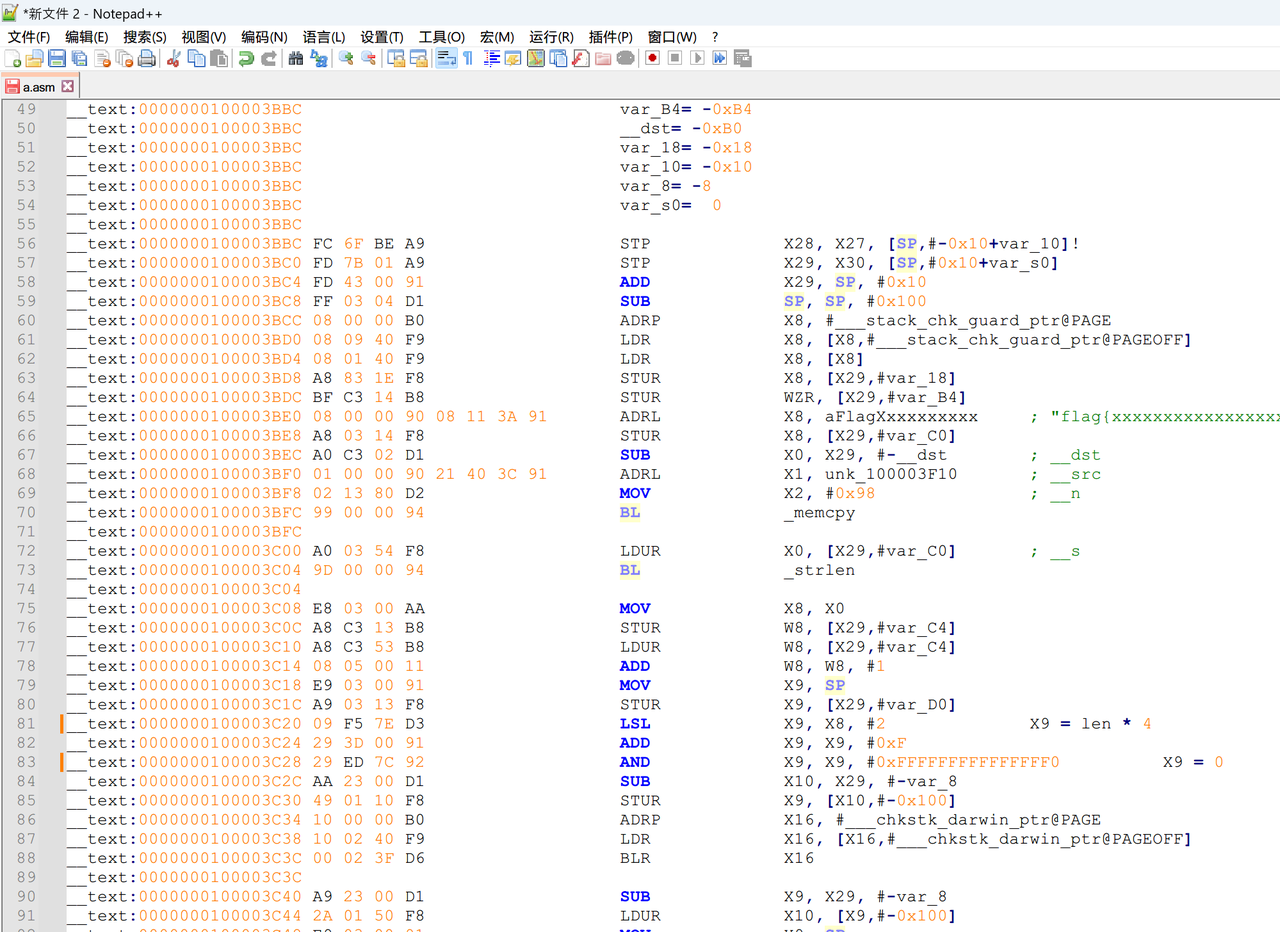The width and height of the screenshot is (1280, 932).
Task: Open the user defined language icon
Action: tap(513, 59)
